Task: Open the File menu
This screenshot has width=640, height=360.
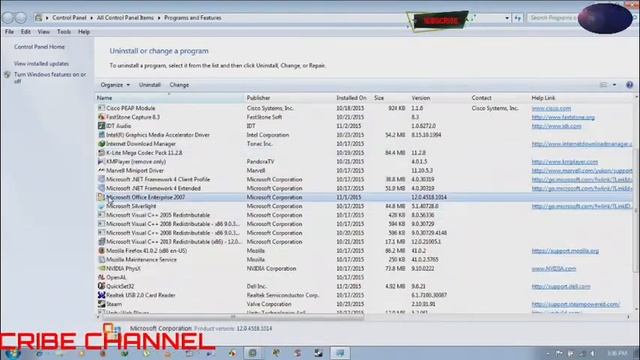Action: tap(9, 32)
